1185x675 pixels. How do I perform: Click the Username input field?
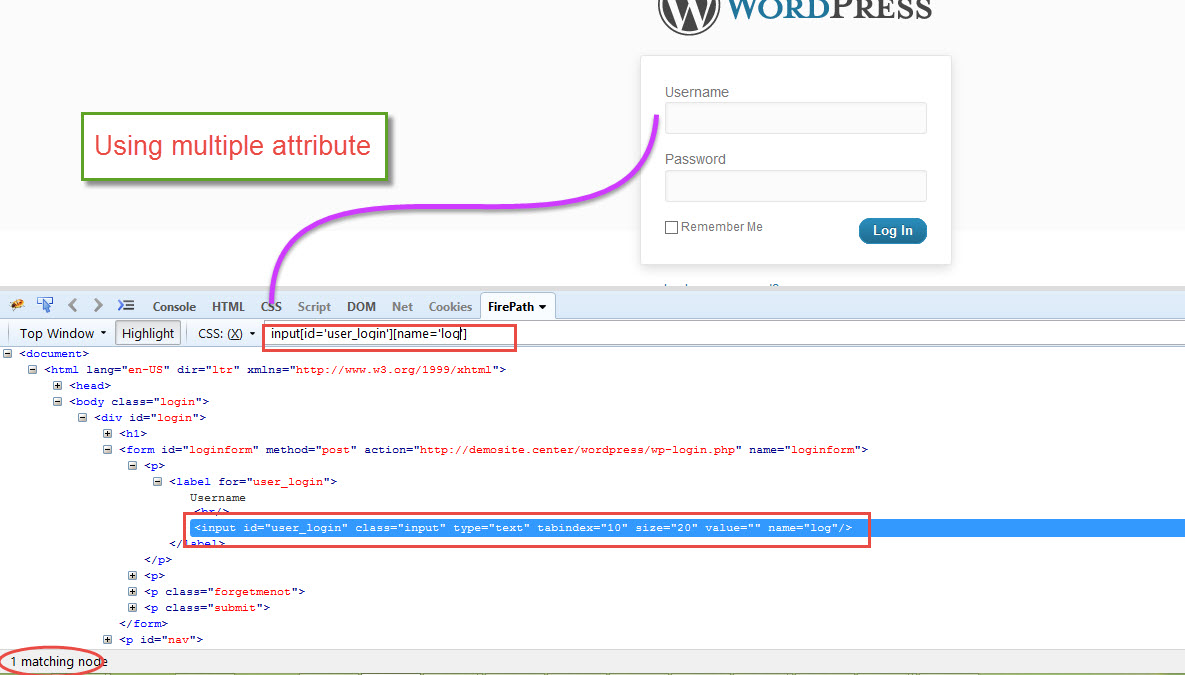795,117
